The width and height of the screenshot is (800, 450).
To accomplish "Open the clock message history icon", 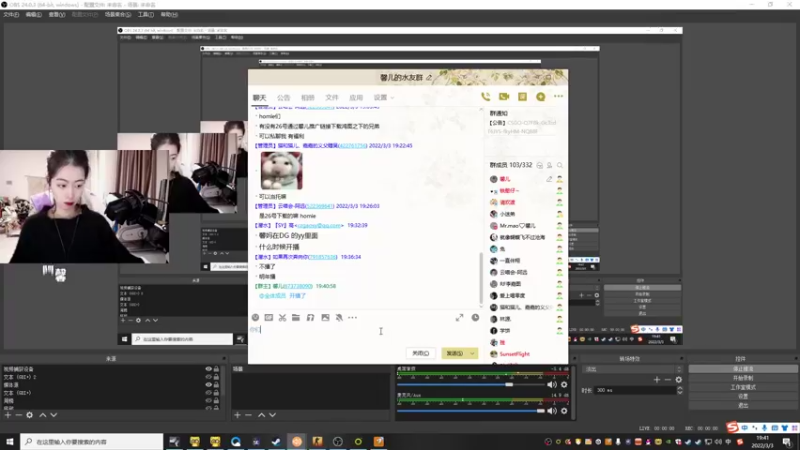I will pos(475,317).
